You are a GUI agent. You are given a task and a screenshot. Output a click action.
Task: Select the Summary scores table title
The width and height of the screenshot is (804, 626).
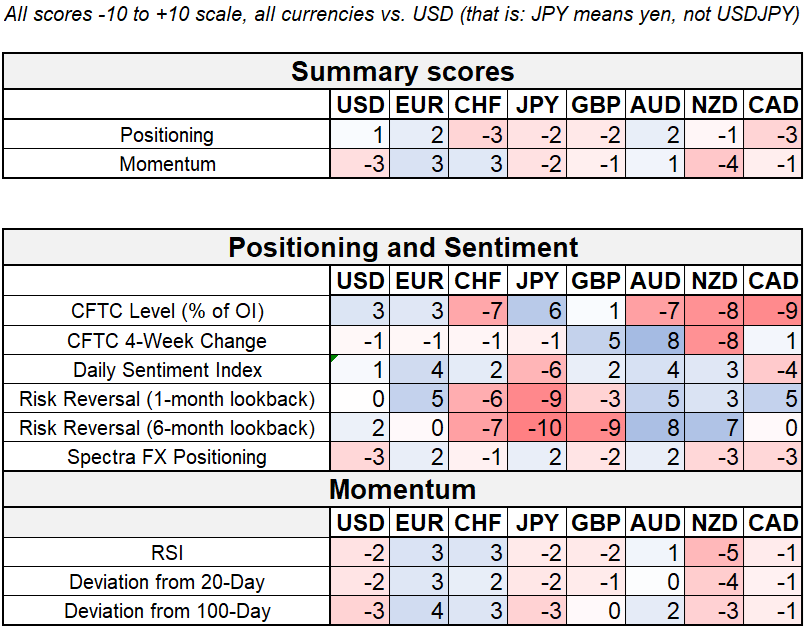402,72
